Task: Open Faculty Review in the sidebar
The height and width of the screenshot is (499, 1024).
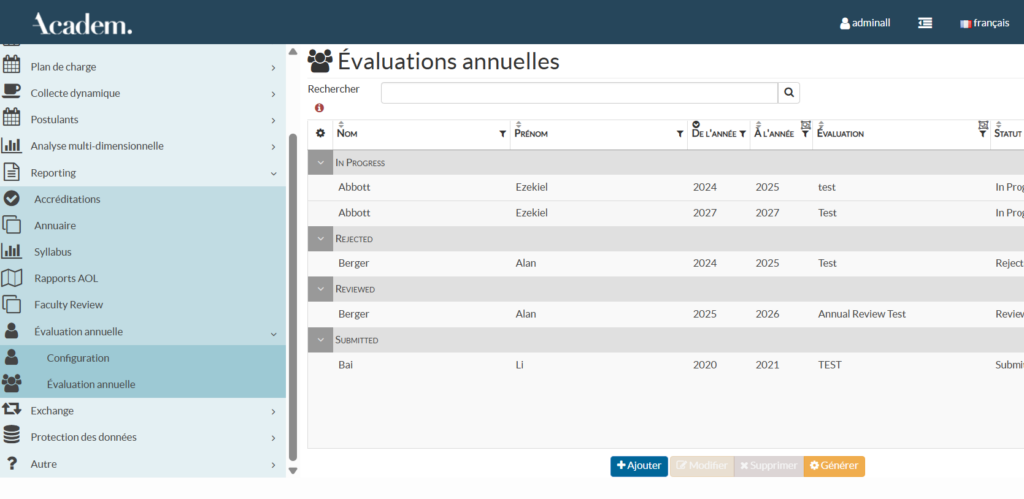Action: [x=68, y=305]
